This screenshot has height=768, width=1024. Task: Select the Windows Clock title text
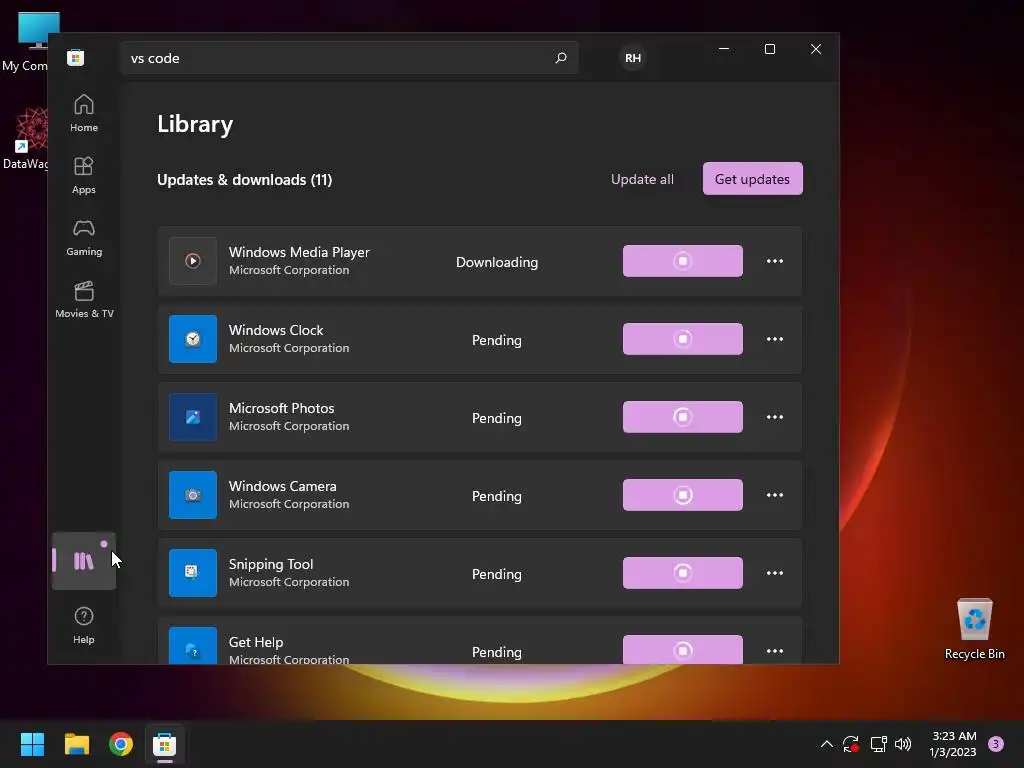coord(276,330)
